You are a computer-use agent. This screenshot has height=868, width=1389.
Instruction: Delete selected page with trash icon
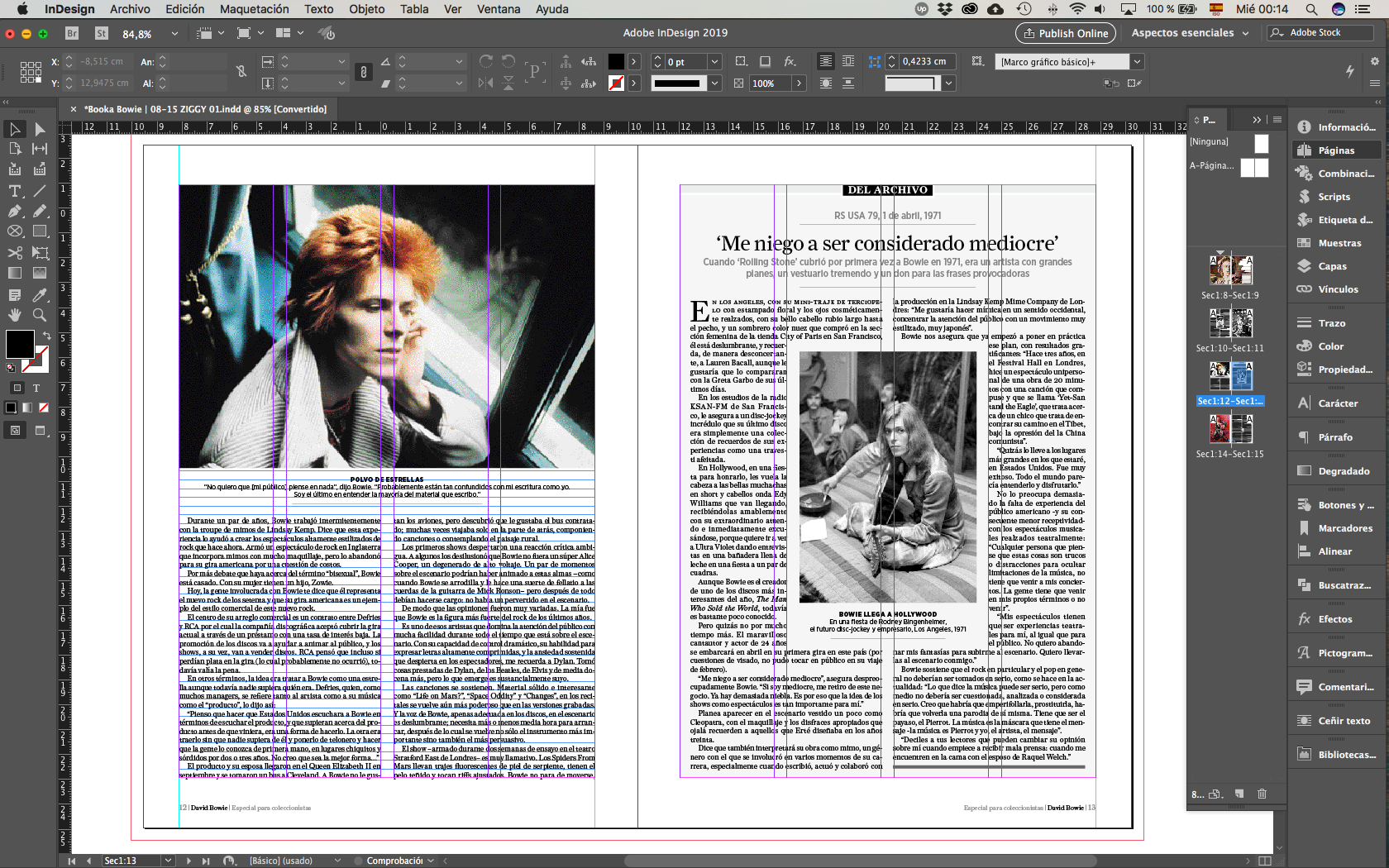click(1262, 794)
